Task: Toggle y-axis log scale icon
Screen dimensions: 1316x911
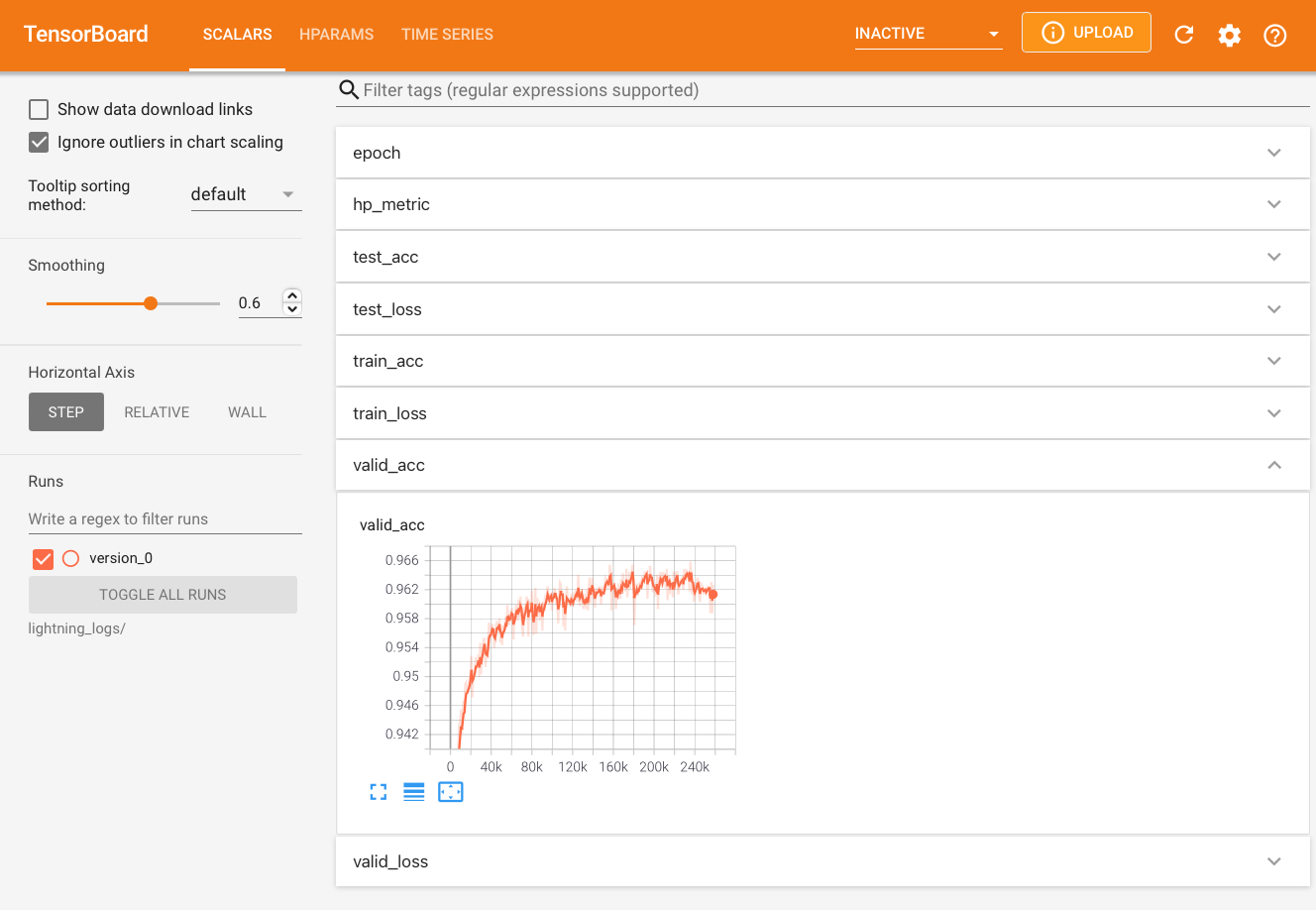Action: (x=414, y=792)
